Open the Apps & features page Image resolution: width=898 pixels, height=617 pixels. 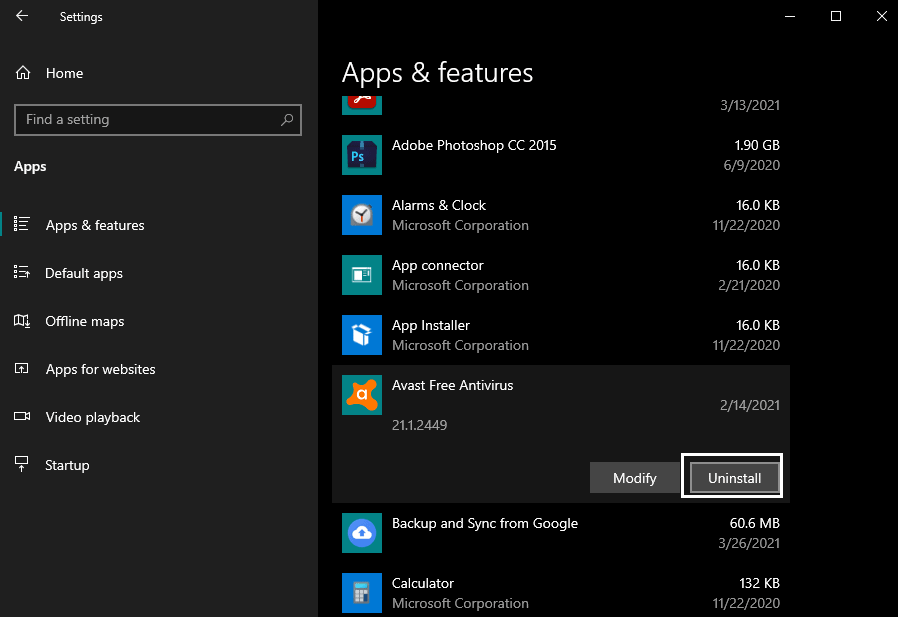[x=95, y=225]
